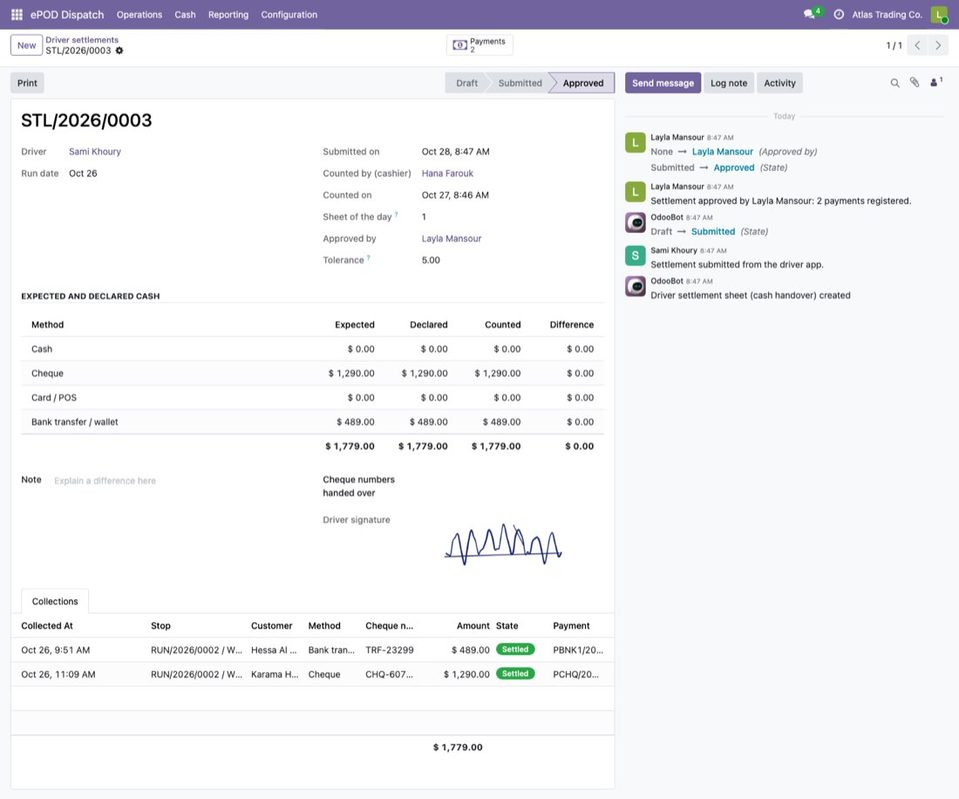Select the Collections tab
Screen dimensions: 959x799
[x=55, y=601]
